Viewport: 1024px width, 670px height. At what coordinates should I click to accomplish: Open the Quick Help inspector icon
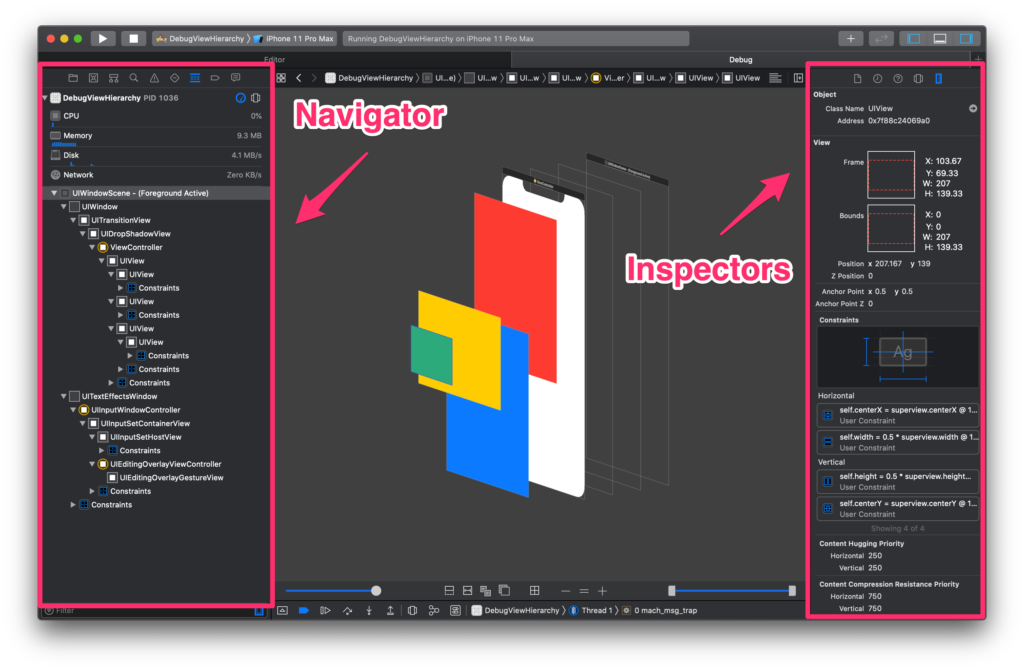tap(899, 77)
